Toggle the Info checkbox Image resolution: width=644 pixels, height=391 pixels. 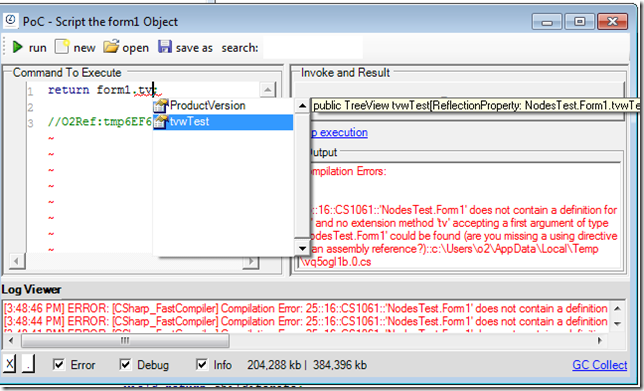coord(202,364)
